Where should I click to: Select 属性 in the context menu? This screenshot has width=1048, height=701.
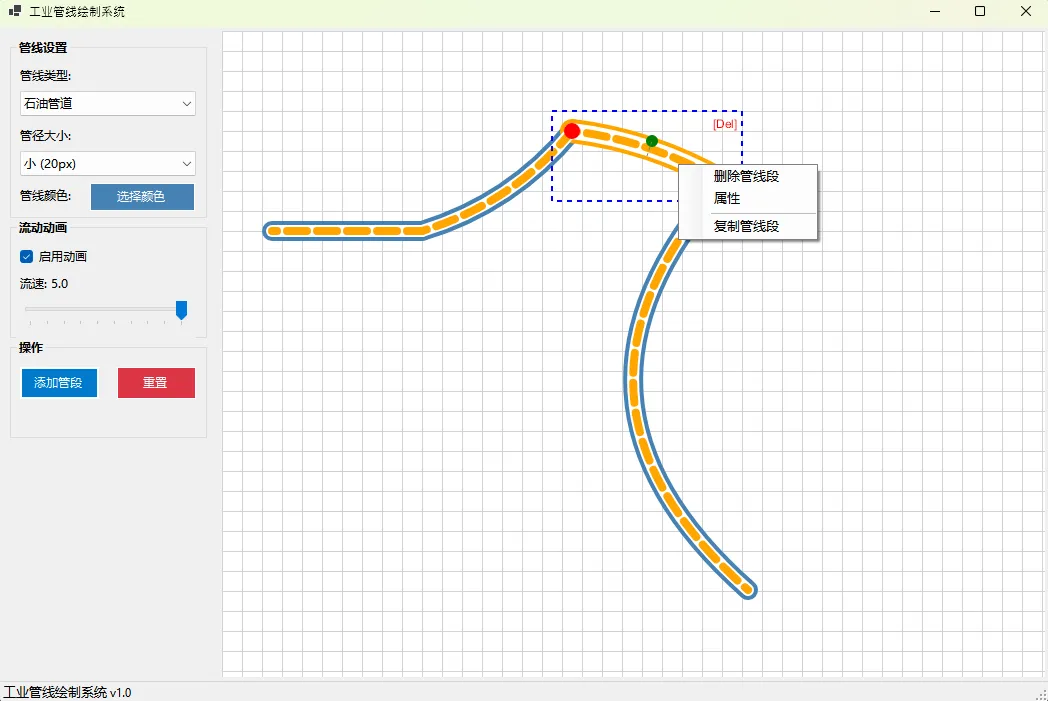pos(727,199)
